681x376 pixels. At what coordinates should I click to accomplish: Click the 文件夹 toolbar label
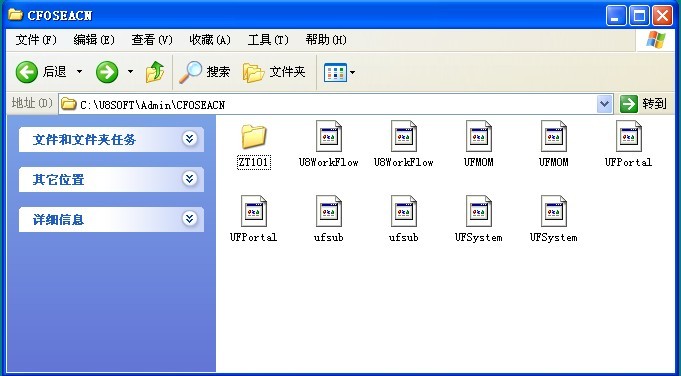288,72
